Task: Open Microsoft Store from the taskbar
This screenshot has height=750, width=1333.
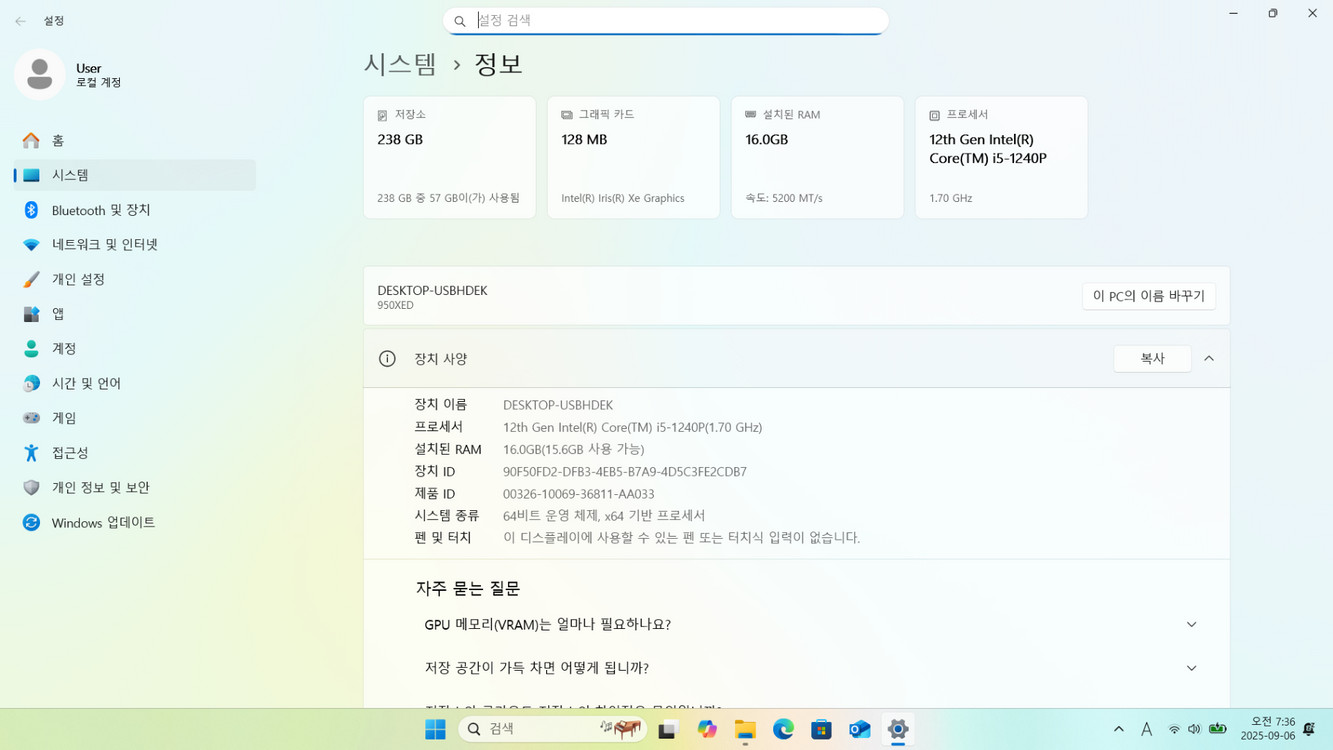Action: coord(821,729)
